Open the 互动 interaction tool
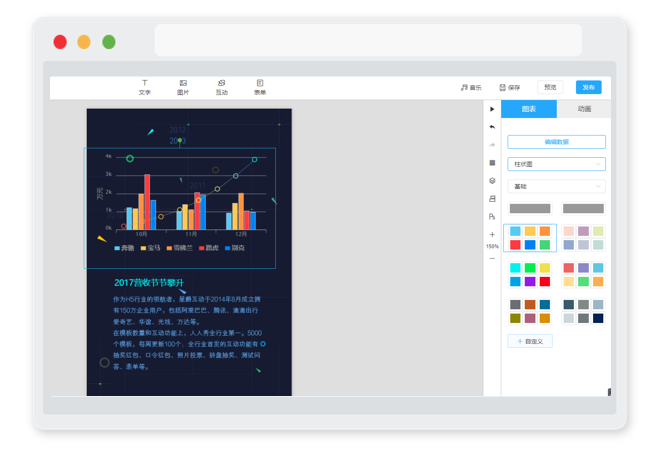 (x=221, y=87)
